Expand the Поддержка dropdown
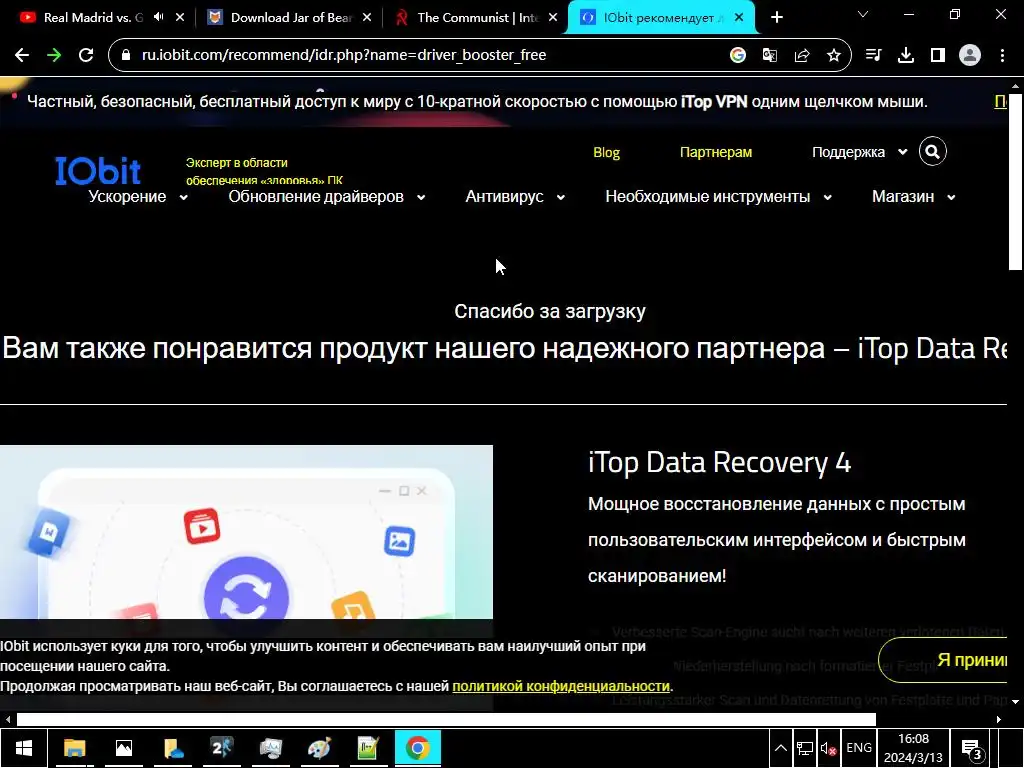1024x768 pixels. [859, 152]
